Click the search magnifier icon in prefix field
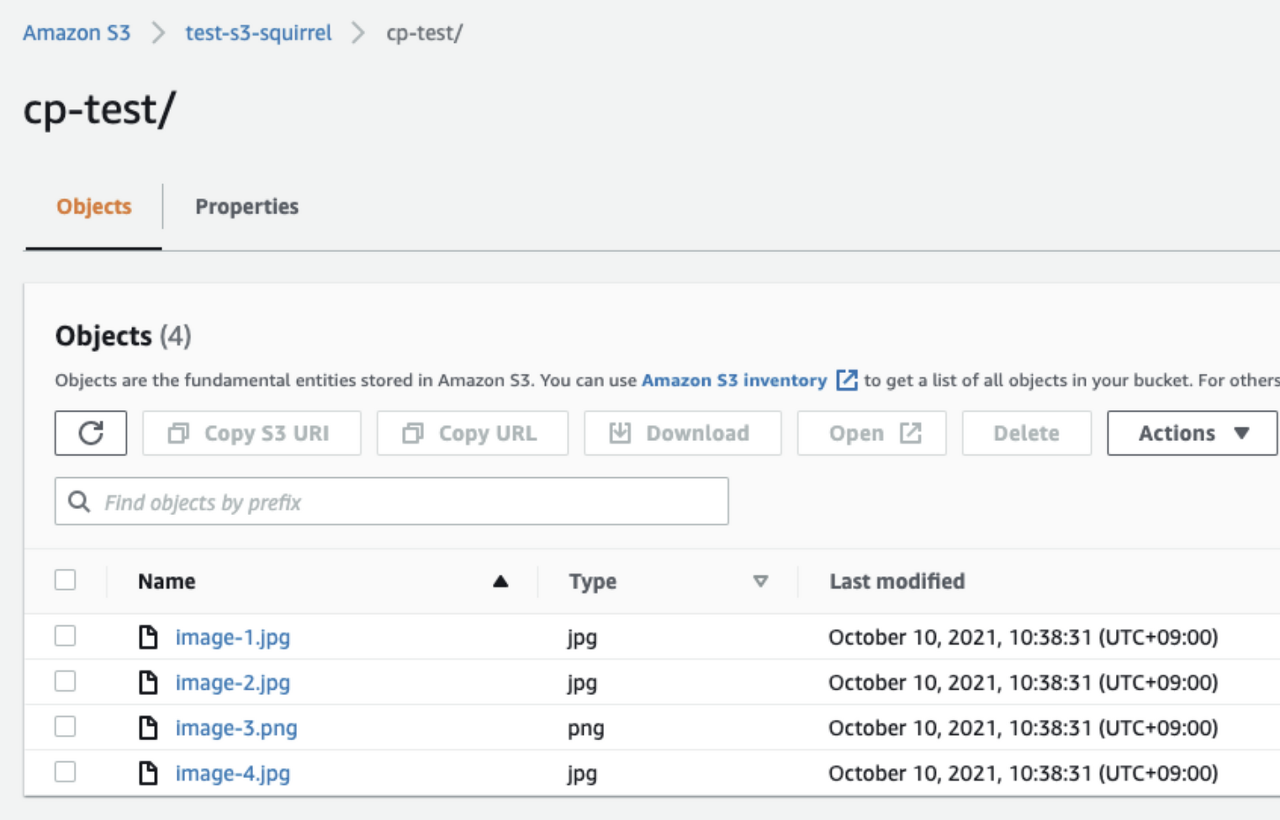 tap(79, 502)
